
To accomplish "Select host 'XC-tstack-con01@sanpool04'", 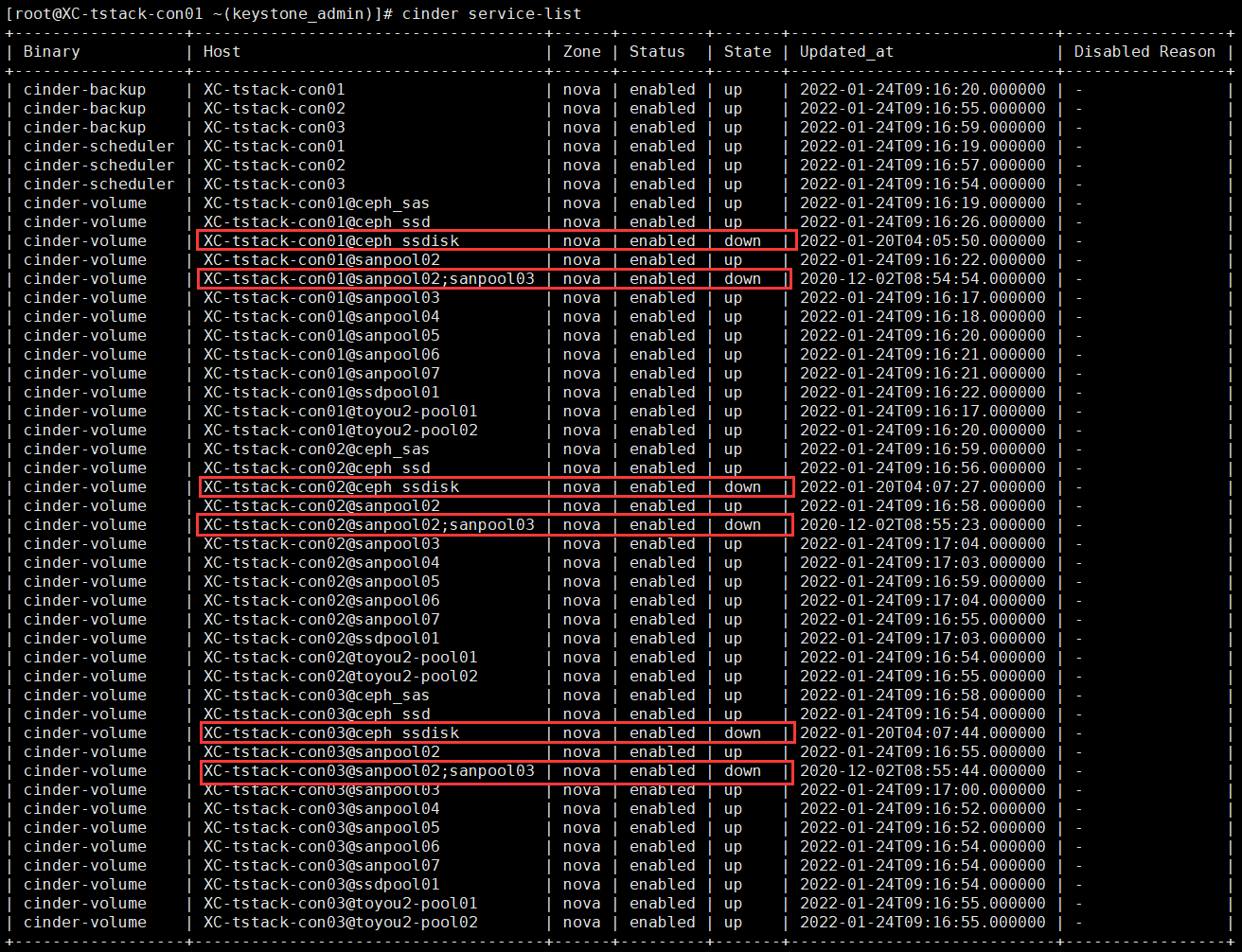I will pos(321,317).
